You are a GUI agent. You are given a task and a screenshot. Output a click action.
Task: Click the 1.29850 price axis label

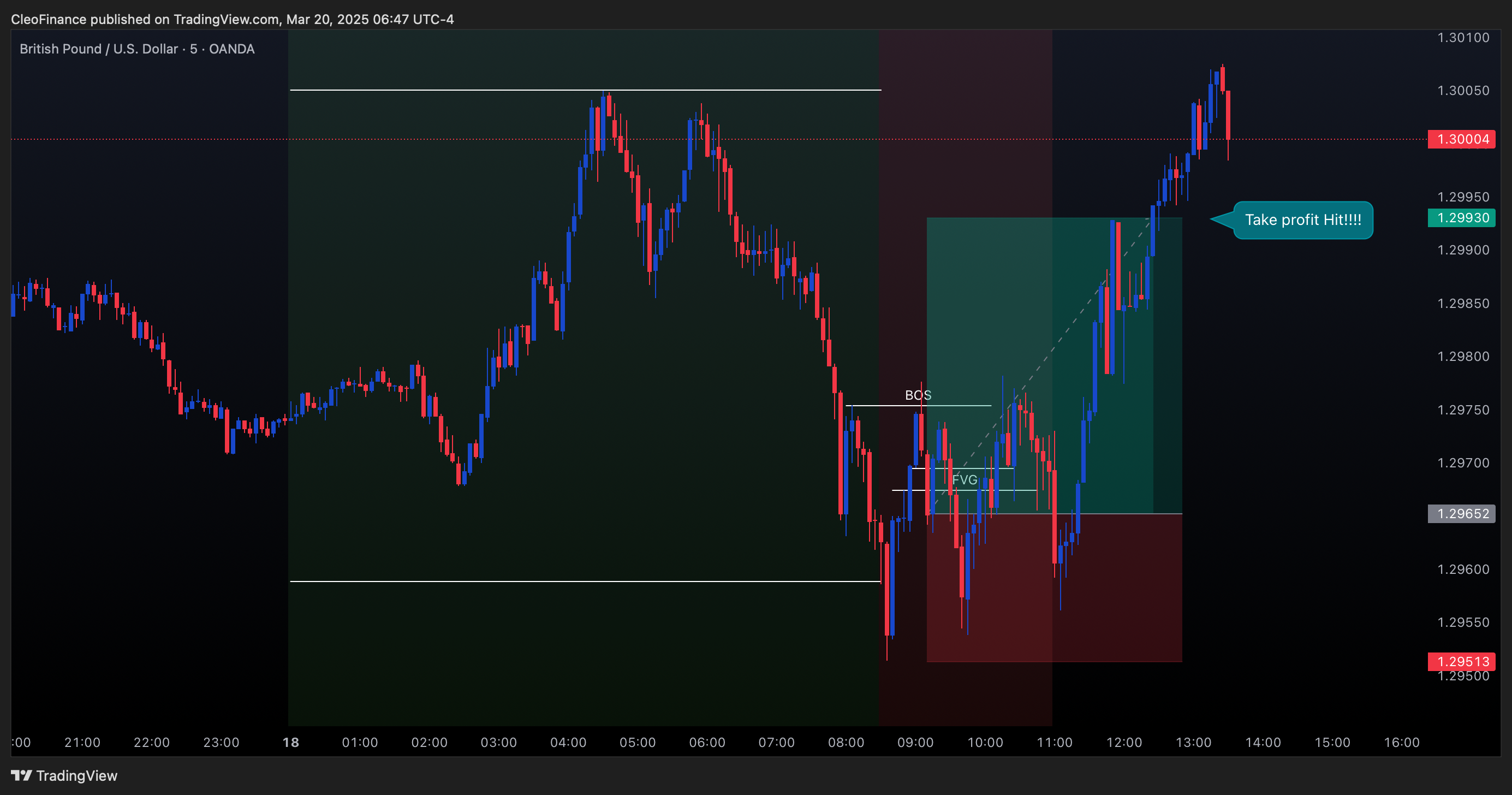pyautogui.click(x=1463, y=304)
